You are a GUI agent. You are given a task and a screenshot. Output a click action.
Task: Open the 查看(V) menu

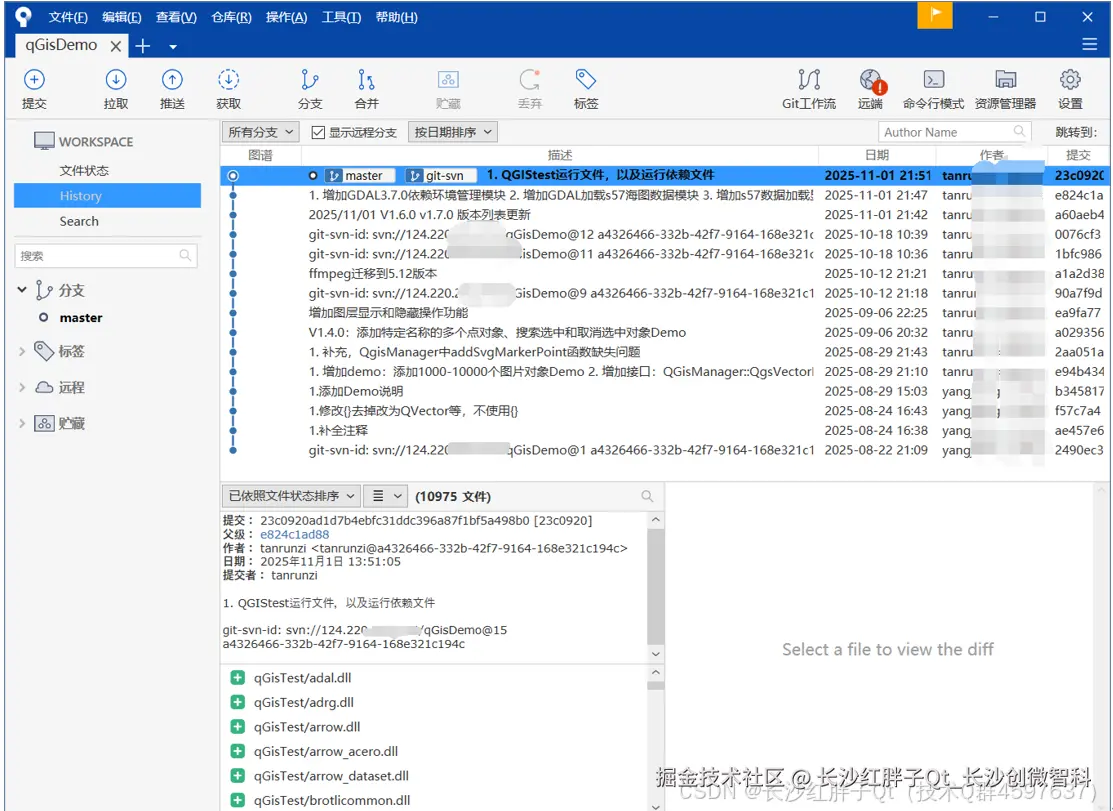[176, 17]
